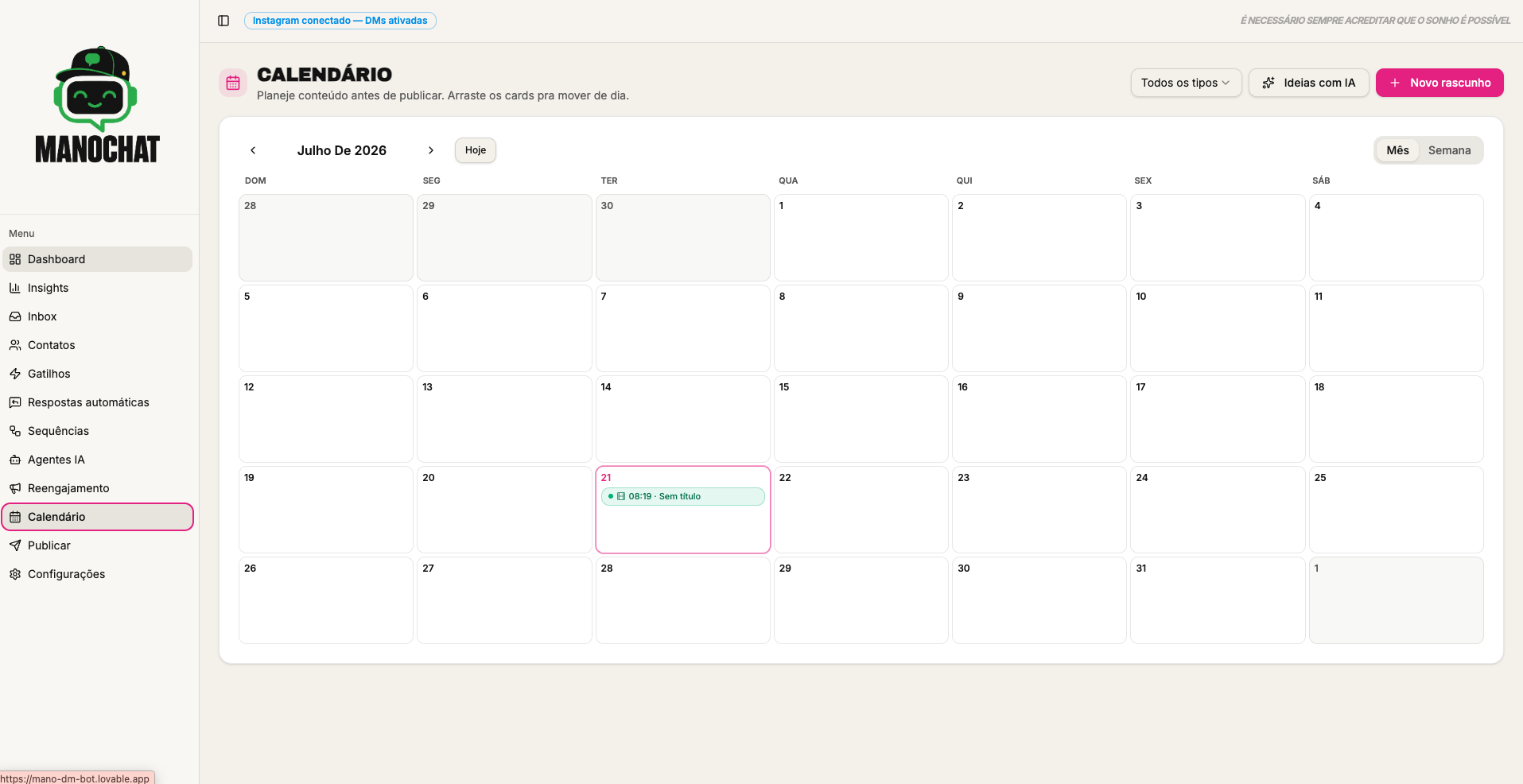Screen dimensions: 1523x784
Task: Click the Inbox tray icon
Action: tap(15, 316)
